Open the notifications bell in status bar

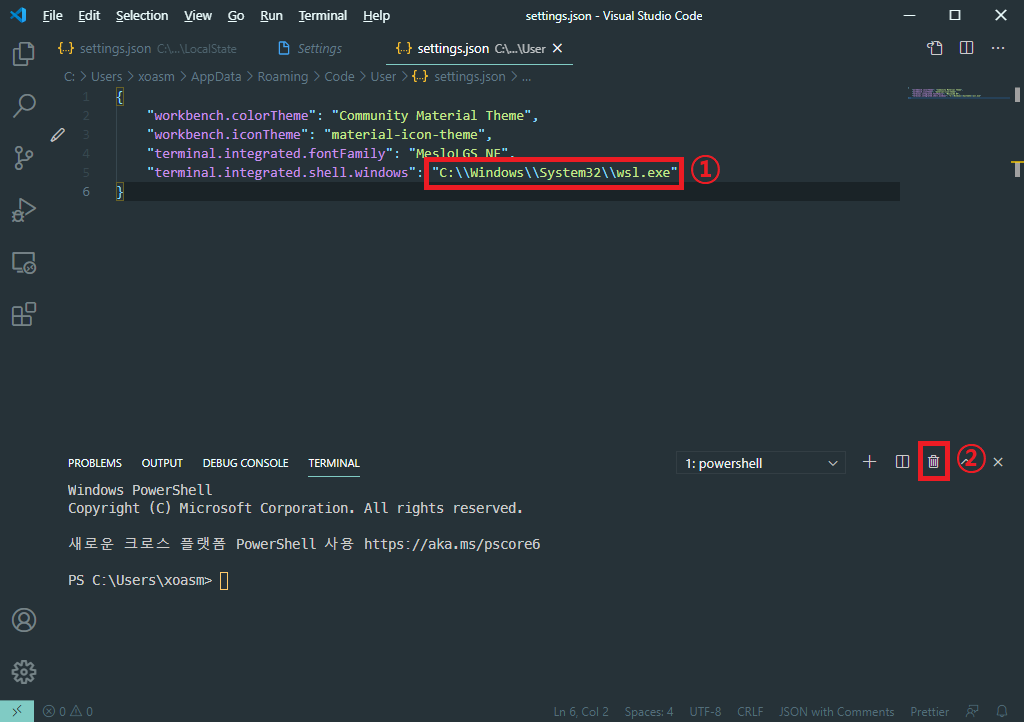(x=1002, y=712)
